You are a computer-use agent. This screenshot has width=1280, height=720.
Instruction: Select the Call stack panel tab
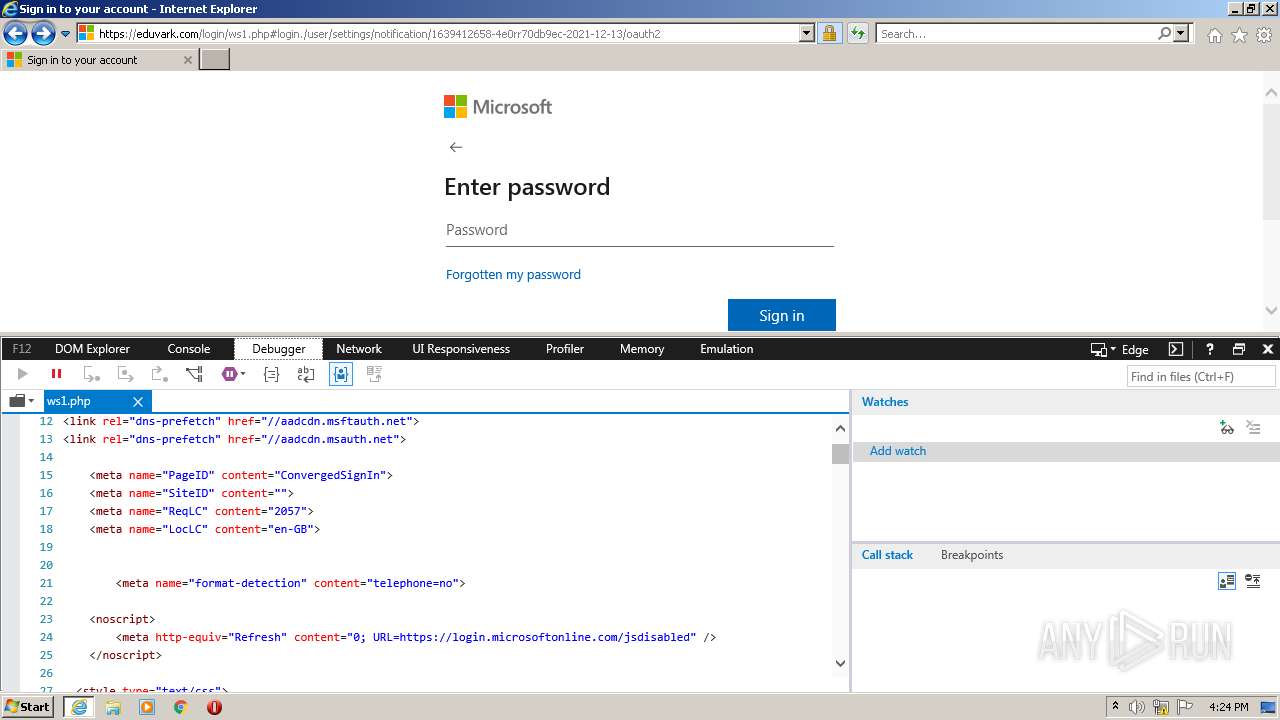point(887,555)
